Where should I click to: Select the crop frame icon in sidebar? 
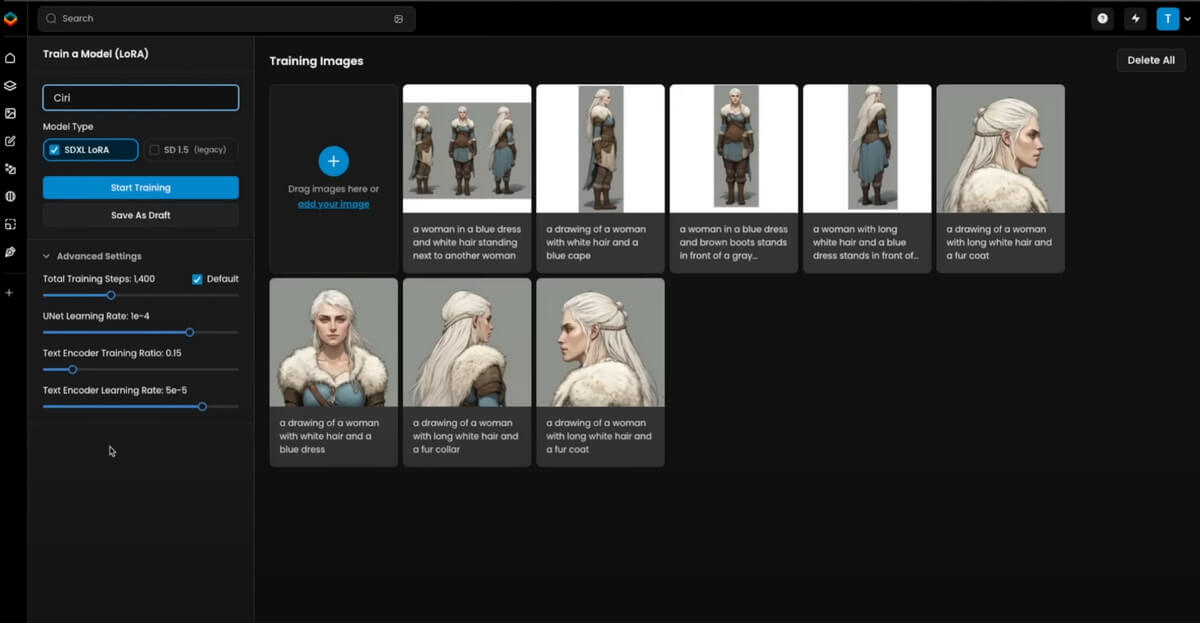coord(10,224)
